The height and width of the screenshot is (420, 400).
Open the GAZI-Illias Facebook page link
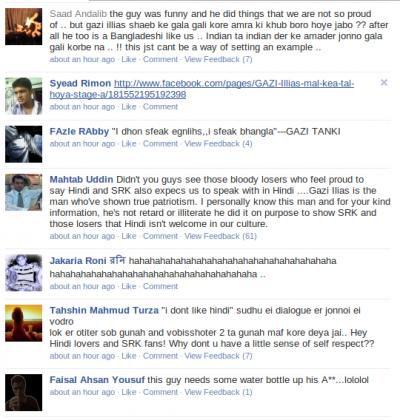pyautogui.click(x=202, y=89)
